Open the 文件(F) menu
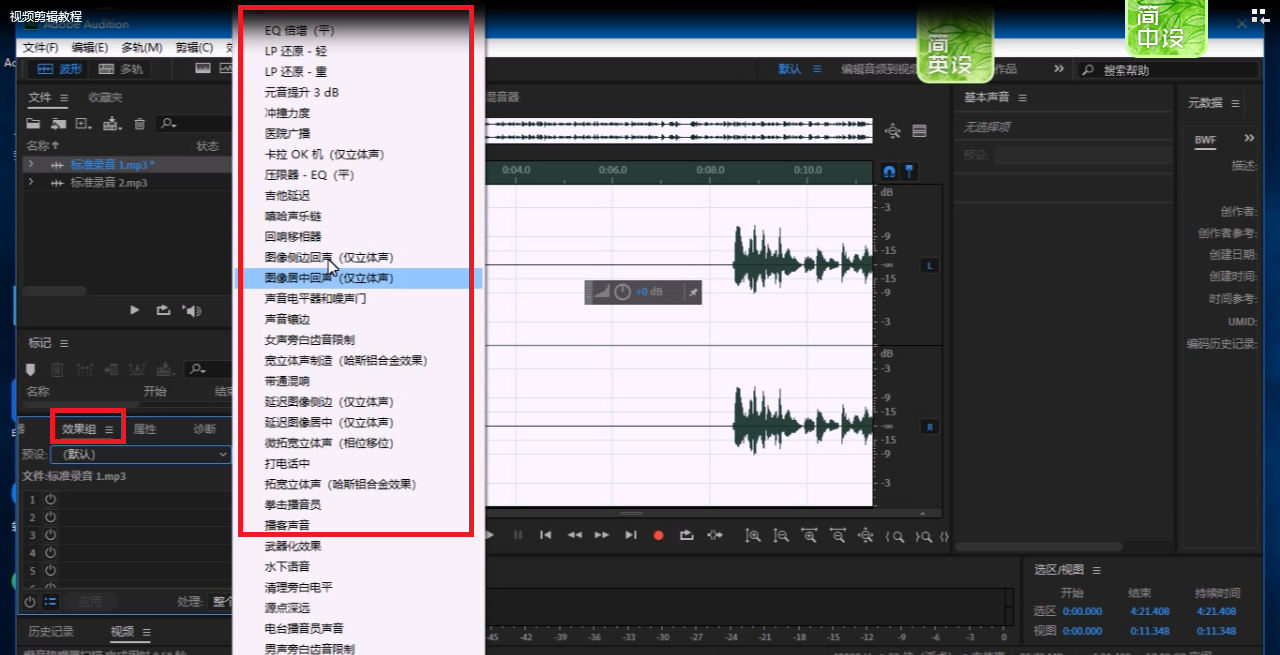Screen dimensions: 1280x655 (x=41, y=47)
